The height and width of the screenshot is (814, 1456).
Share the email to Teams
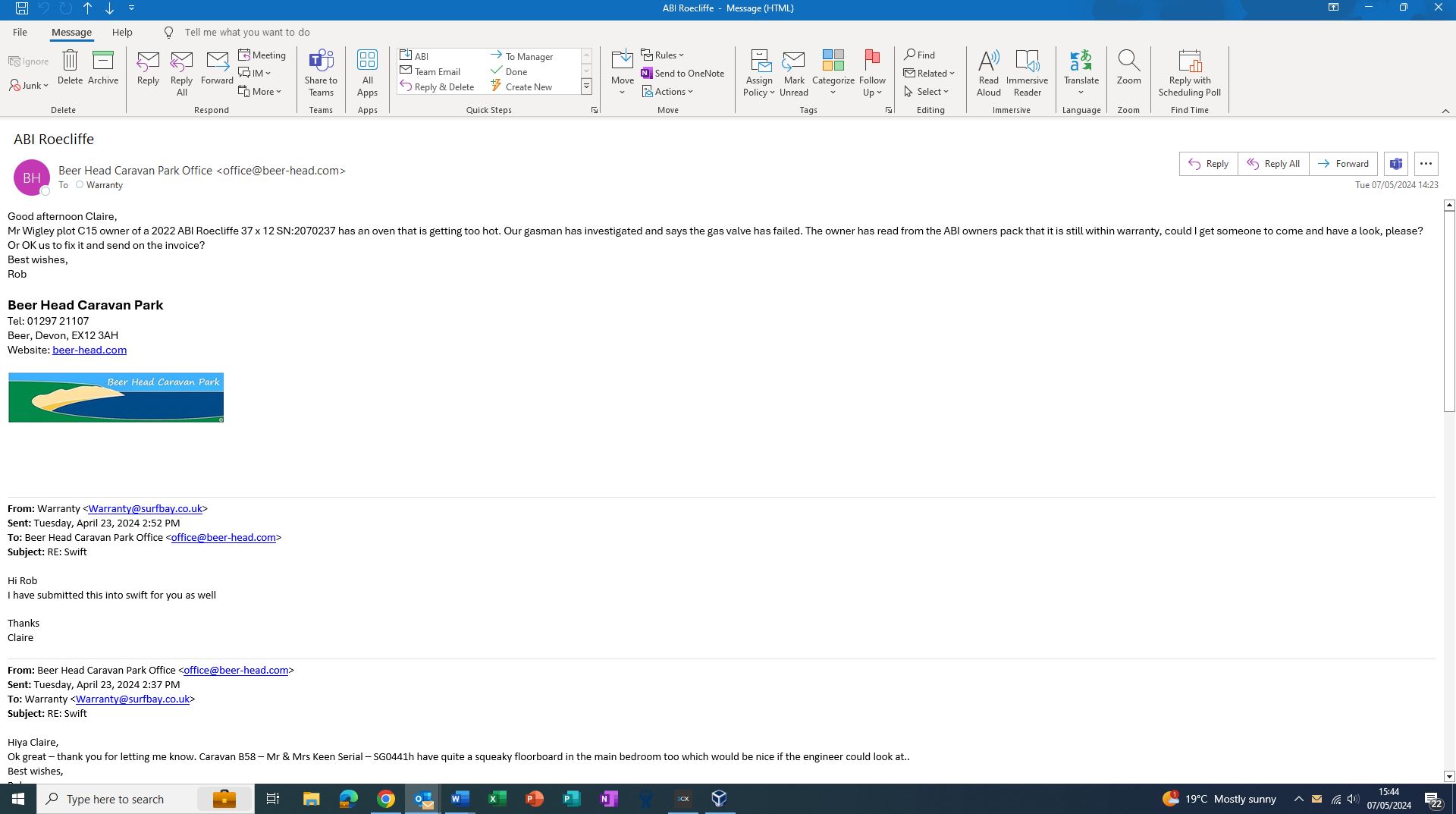tap(321, 74)
